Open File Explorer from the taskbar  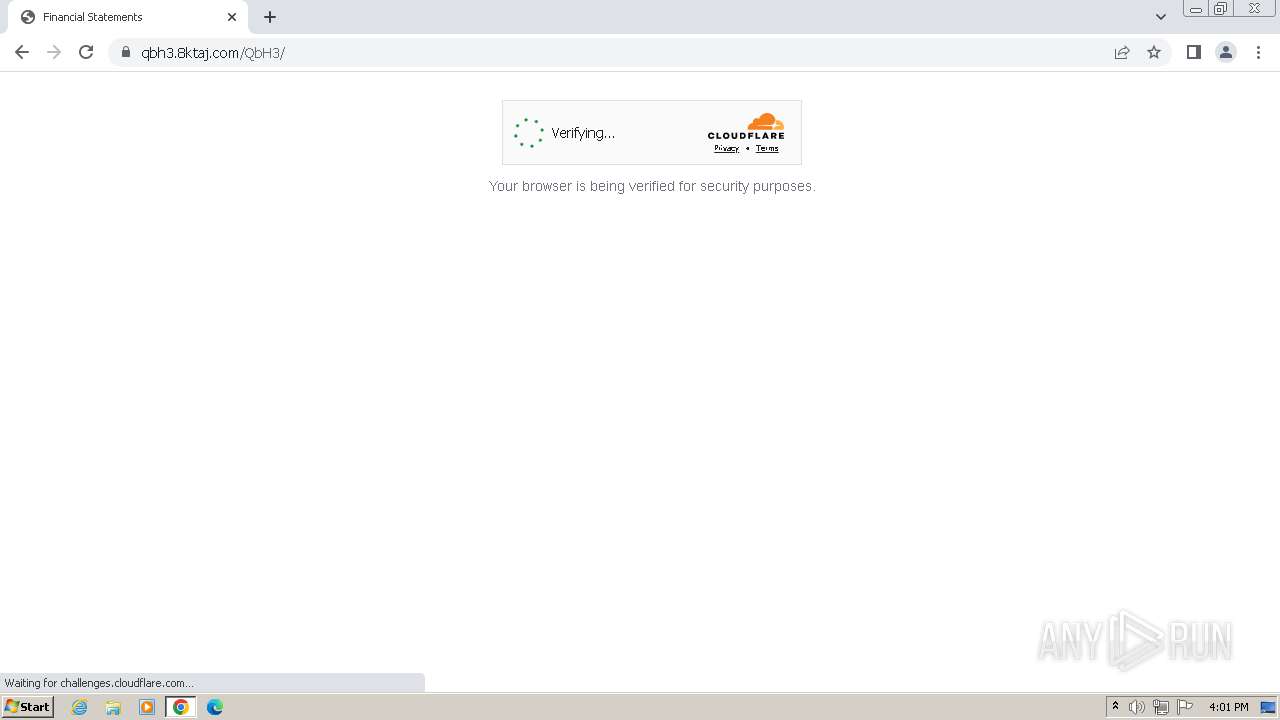point(113,707)
